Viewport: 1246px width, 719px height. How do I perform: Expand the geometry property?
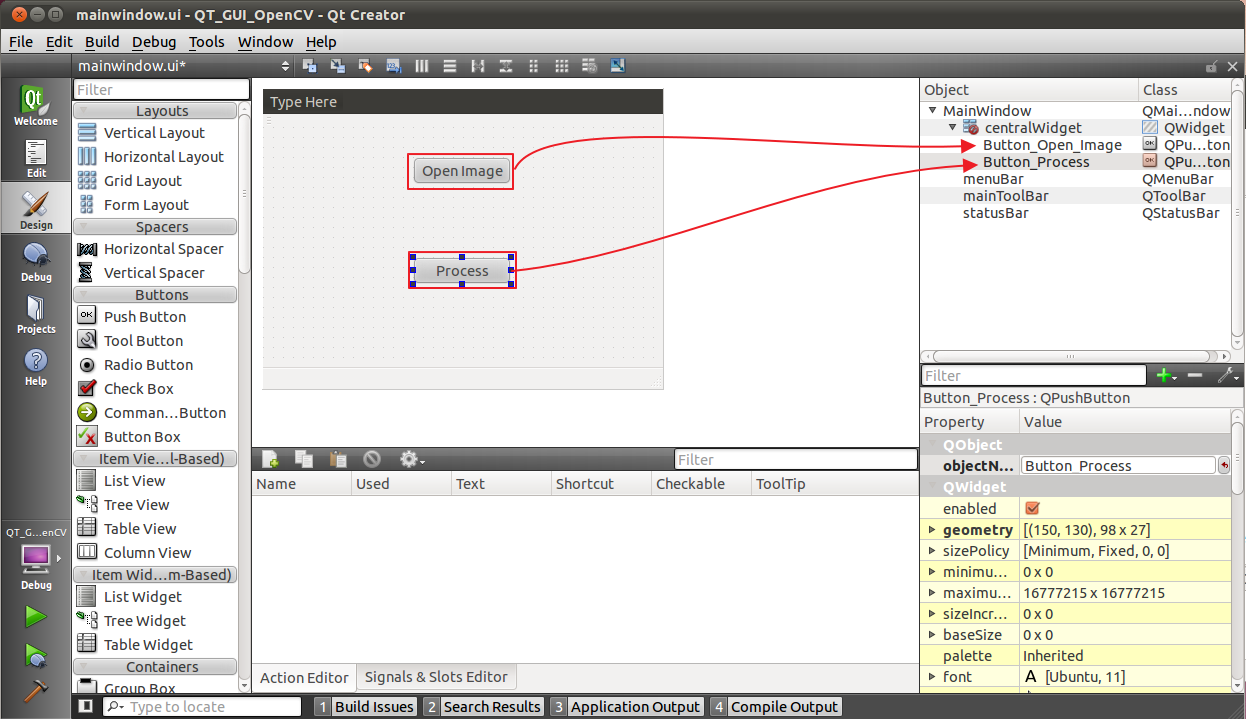932,530
